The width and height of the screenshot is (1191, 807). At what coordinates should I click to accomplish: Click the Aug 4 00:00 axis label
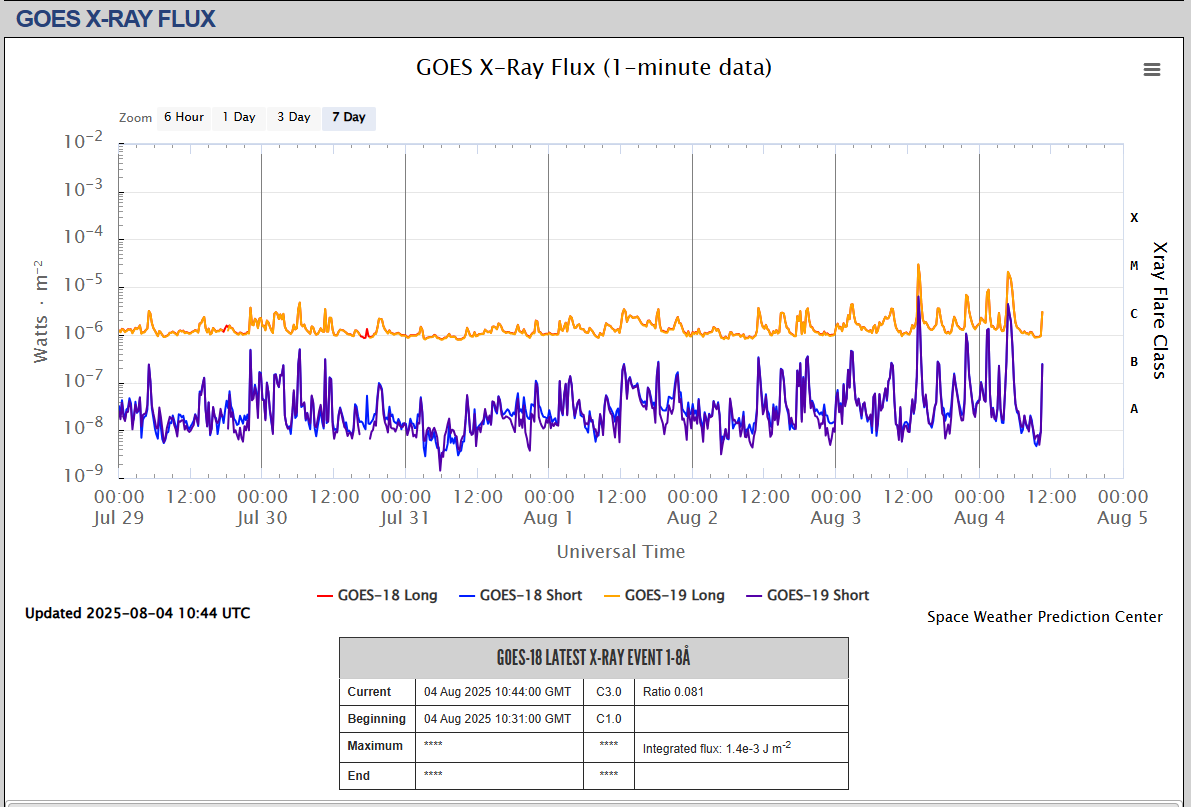(x=980, y=507)
